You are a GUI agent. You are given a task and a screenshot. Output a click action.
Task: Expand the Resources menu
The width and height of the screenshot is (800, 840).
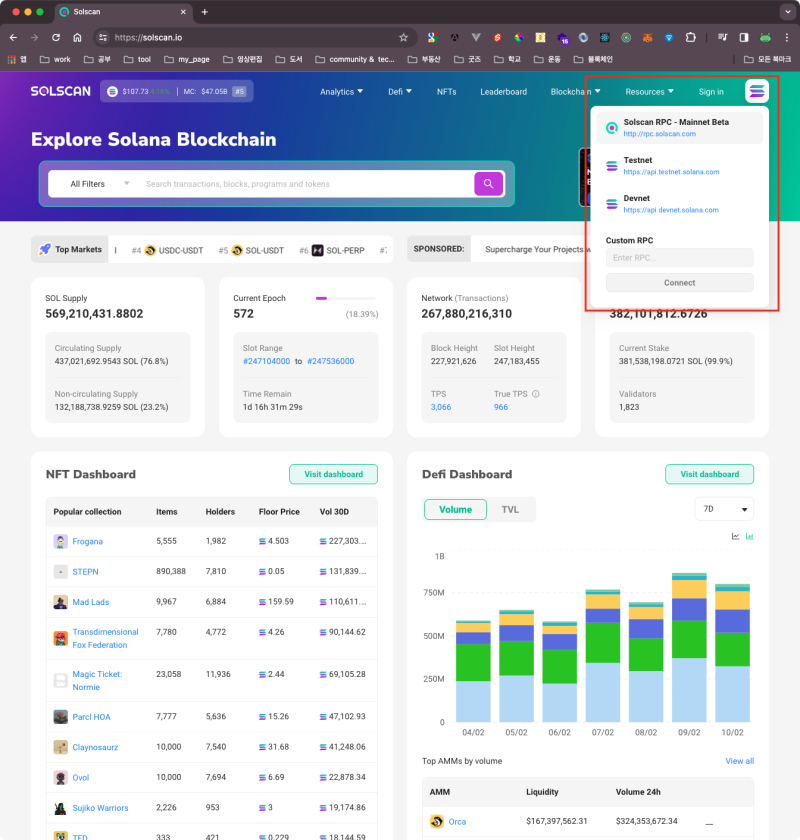(x=649, y=92)
